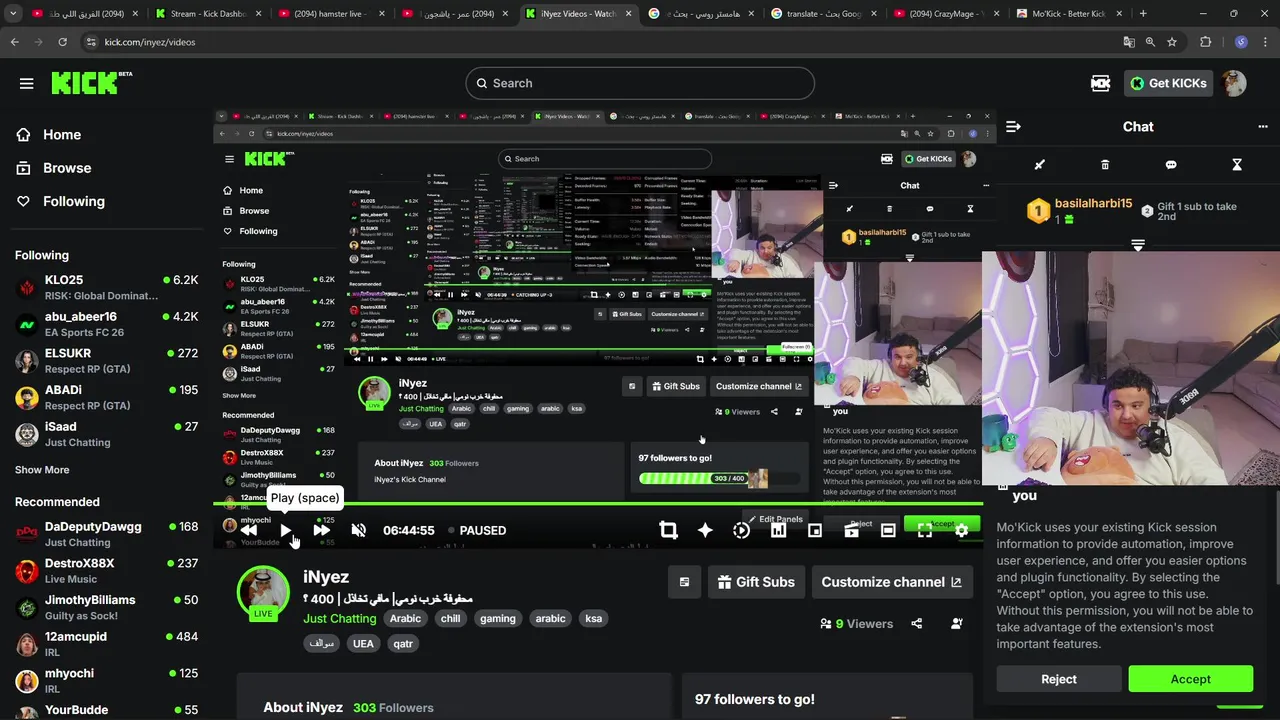
Task: Open the hamburger sidebar menu
Action: click(x=27, y=83)
